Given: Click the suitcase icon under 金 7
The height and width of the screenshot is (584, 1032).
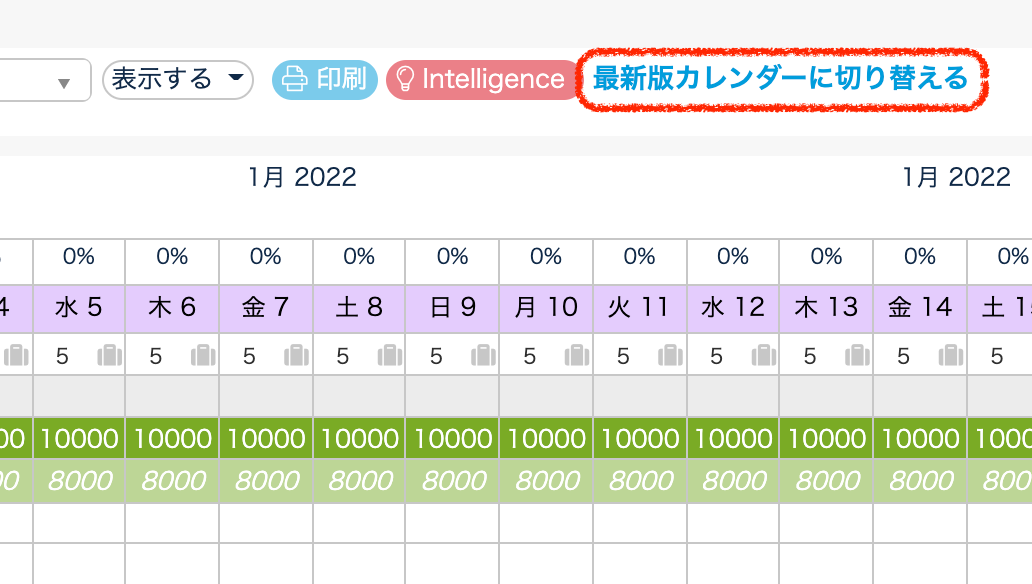Looking at the screenshot, I should (296, 356).
